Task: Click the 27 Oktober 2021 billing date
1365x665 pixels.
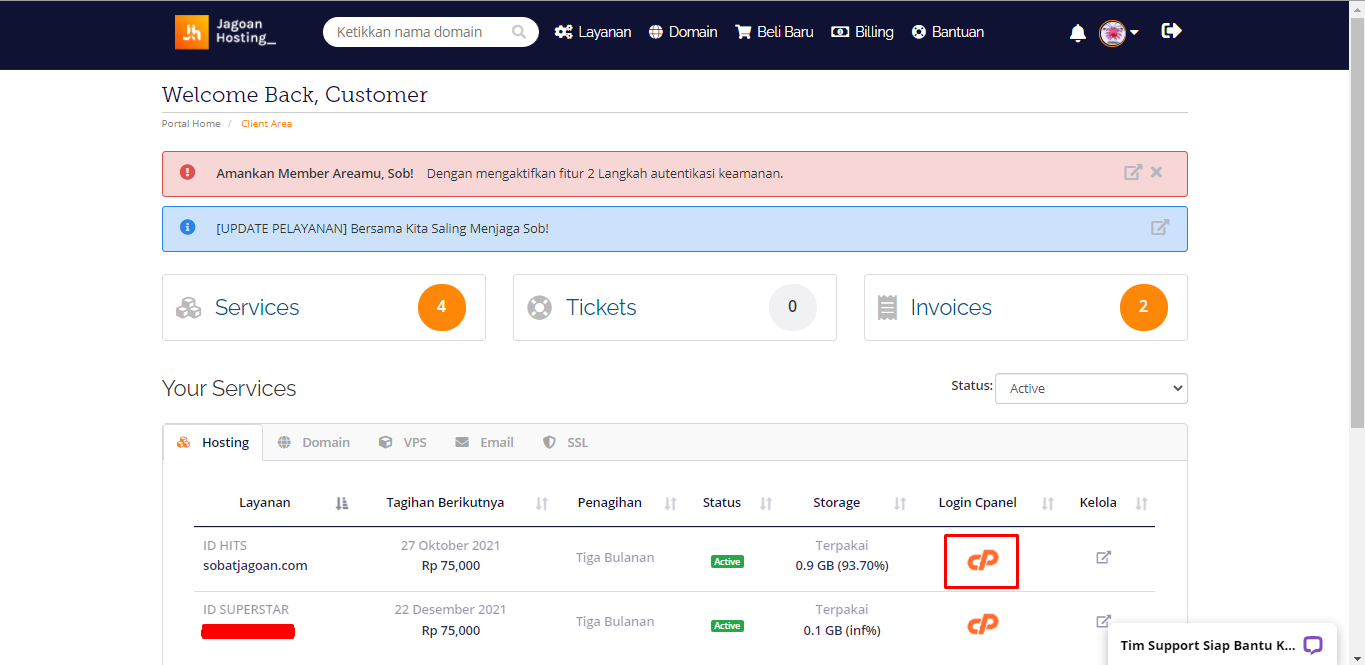Action: tap(451, 546)
